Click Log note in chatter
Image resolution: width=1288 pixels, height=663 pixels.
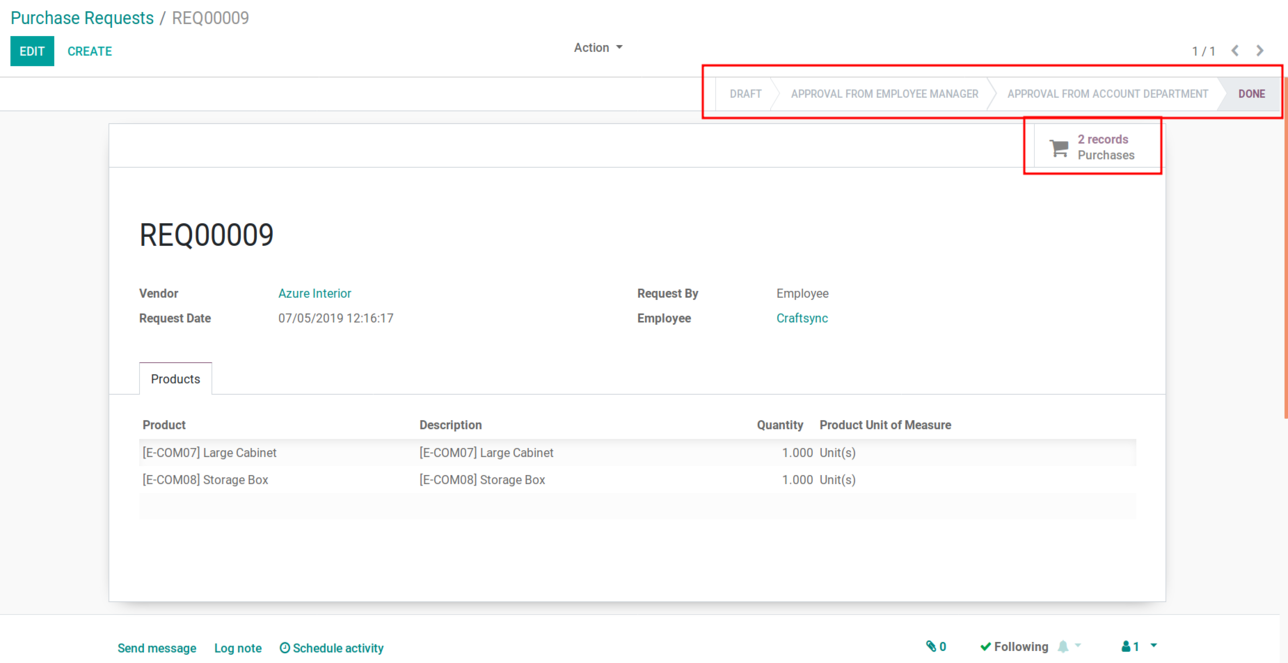coord(238,648)
